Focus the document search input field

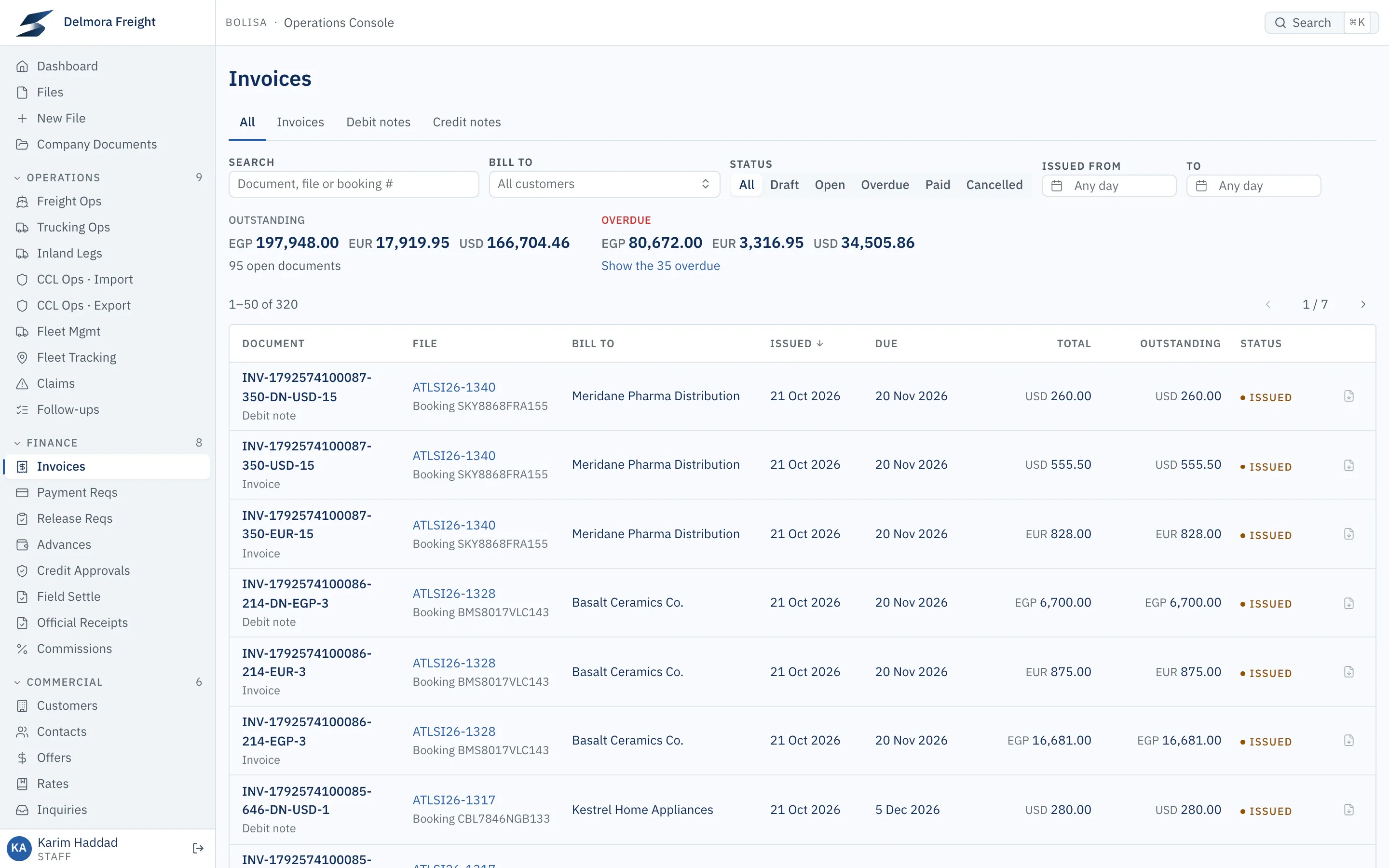pyautogui.click(x=354, y=184)
